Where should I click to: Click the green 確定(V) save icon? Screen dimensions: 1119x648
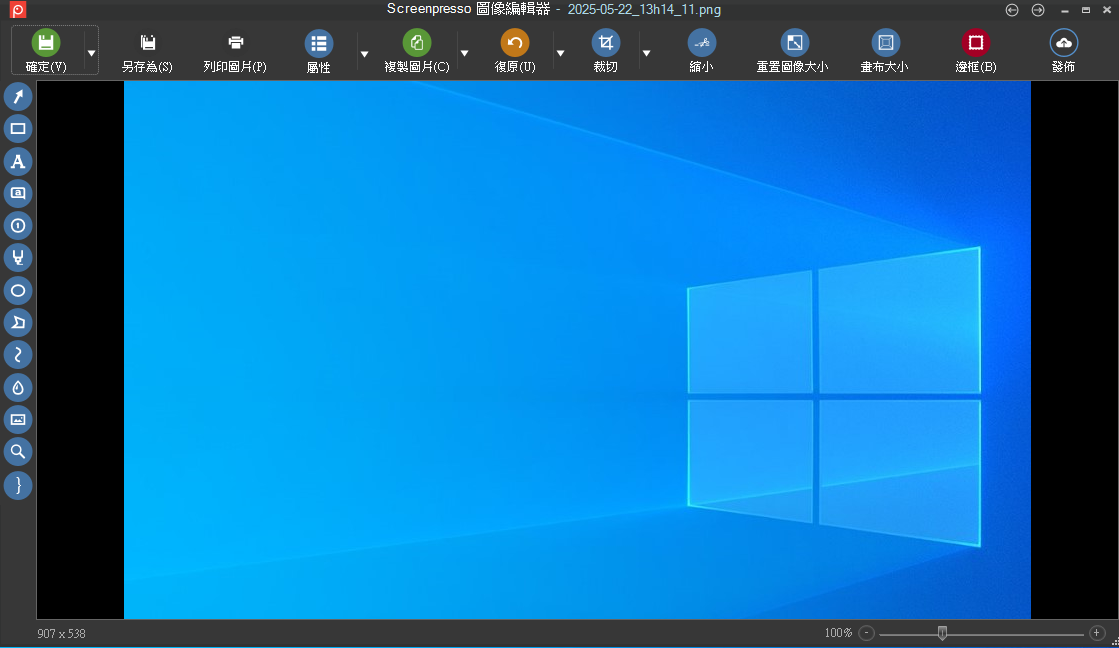pyautogui.click(x=46, y=43)
